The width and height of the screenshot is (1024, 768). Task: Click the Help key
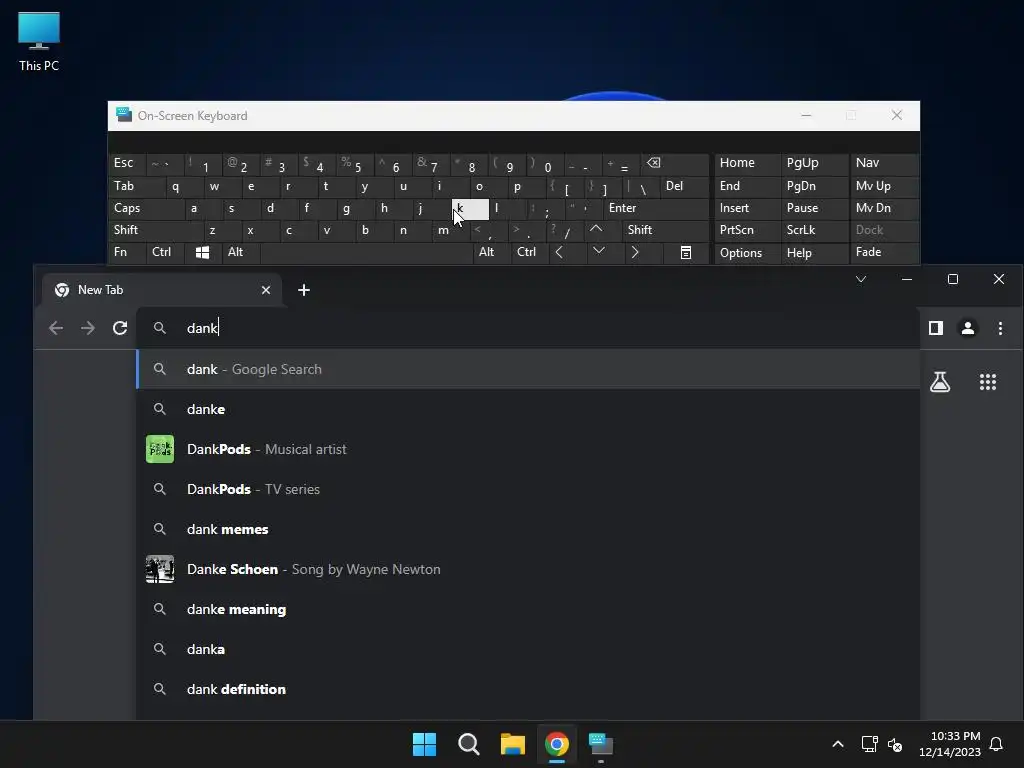[815, 252]
